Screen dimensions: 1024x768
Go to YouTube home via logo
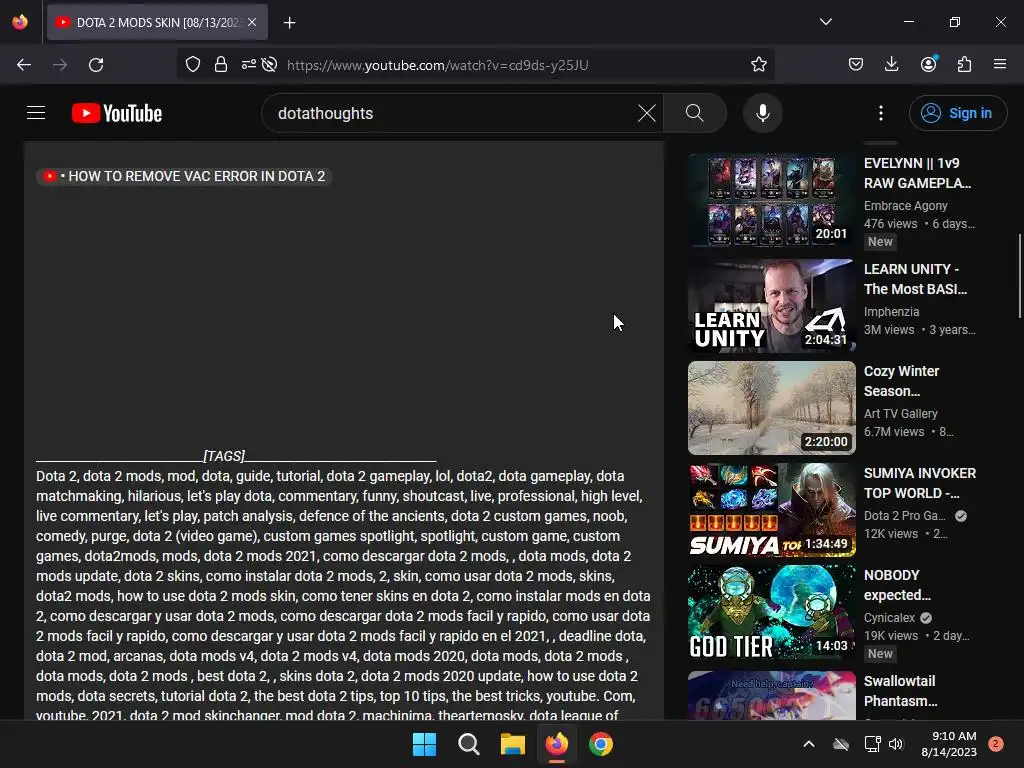(x=117, y=113)
